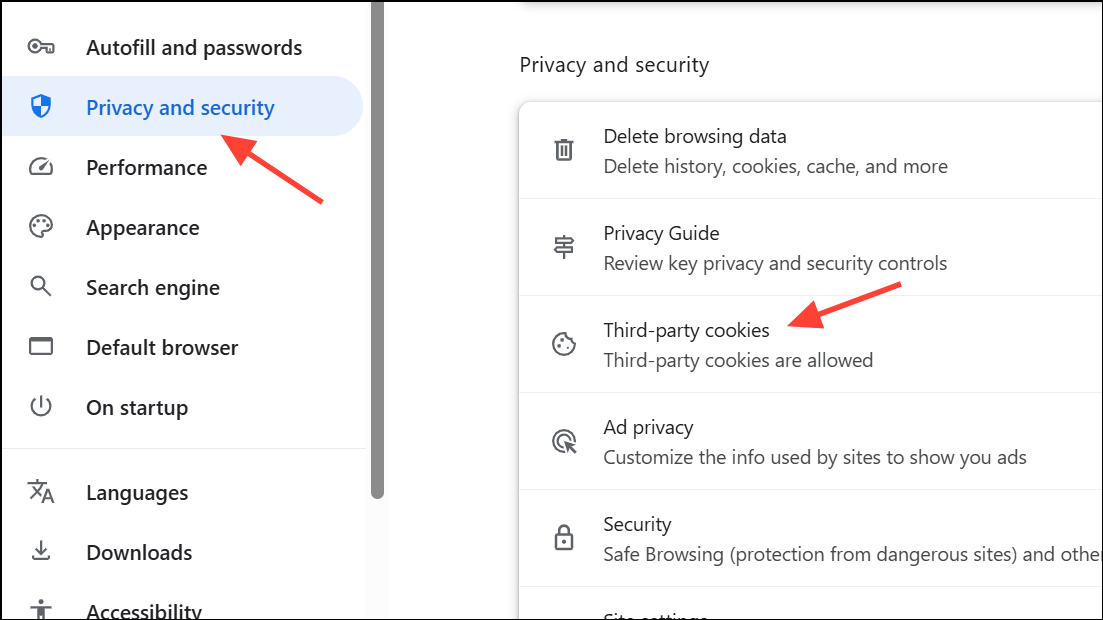Select Performance in the settings sidebar
1103x620 pixels.
(x=182, y=167)
